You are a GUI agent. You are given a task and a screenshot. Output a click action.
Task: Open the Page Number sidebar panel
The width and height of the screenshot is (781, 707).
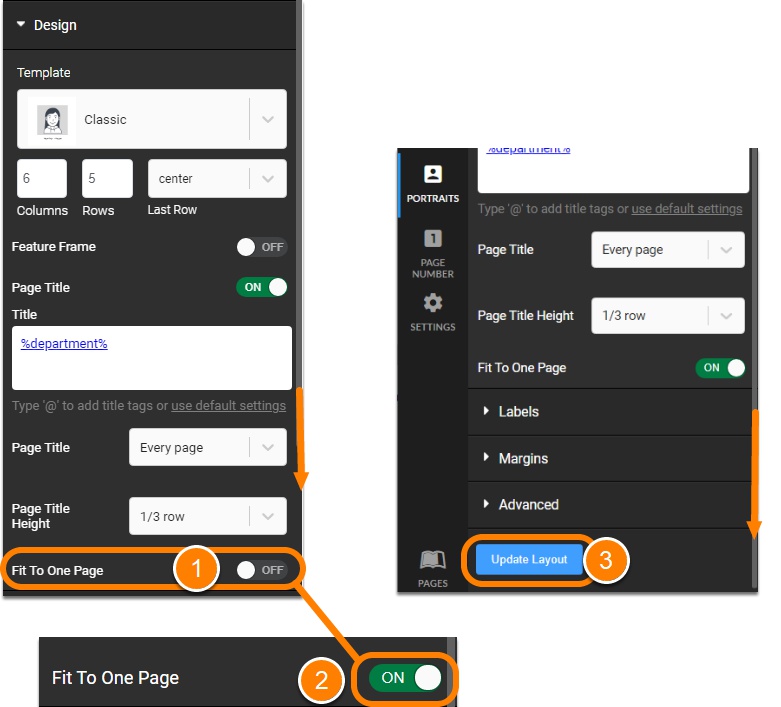coord(432,253)
